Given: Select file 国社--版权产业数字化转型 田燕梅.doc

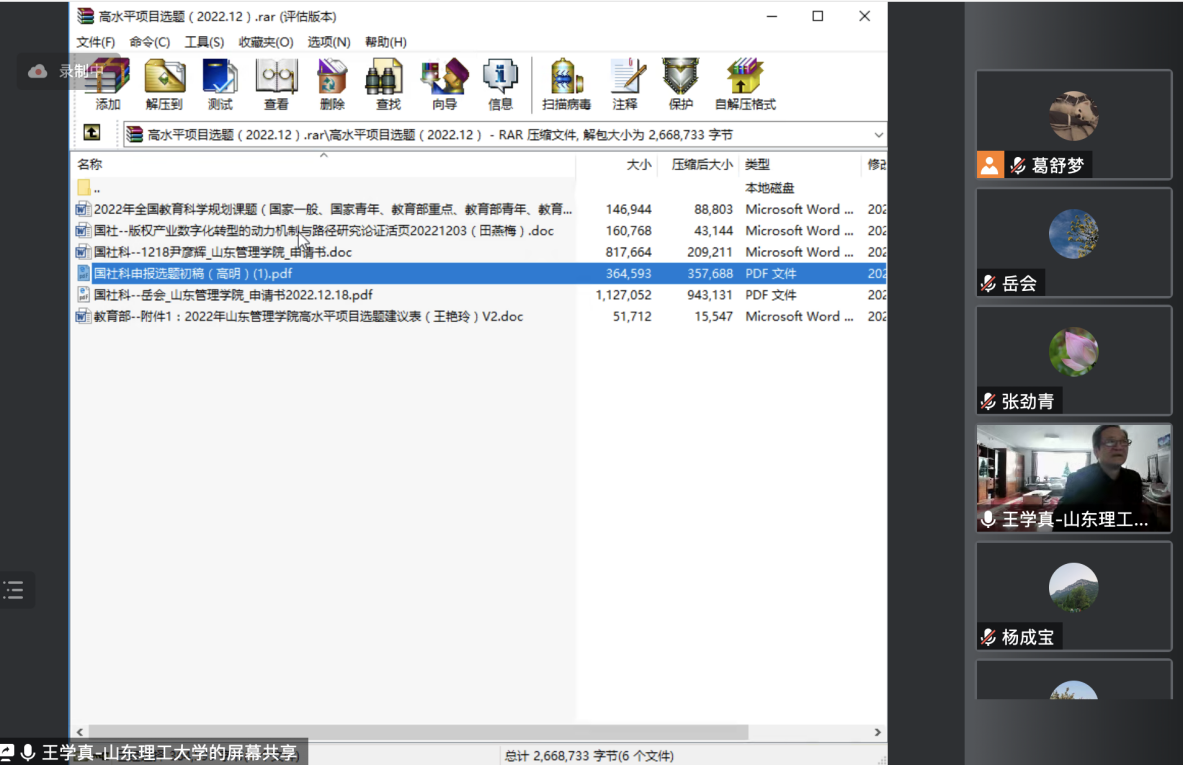Looking at the screenshot, I should (479, 231).
